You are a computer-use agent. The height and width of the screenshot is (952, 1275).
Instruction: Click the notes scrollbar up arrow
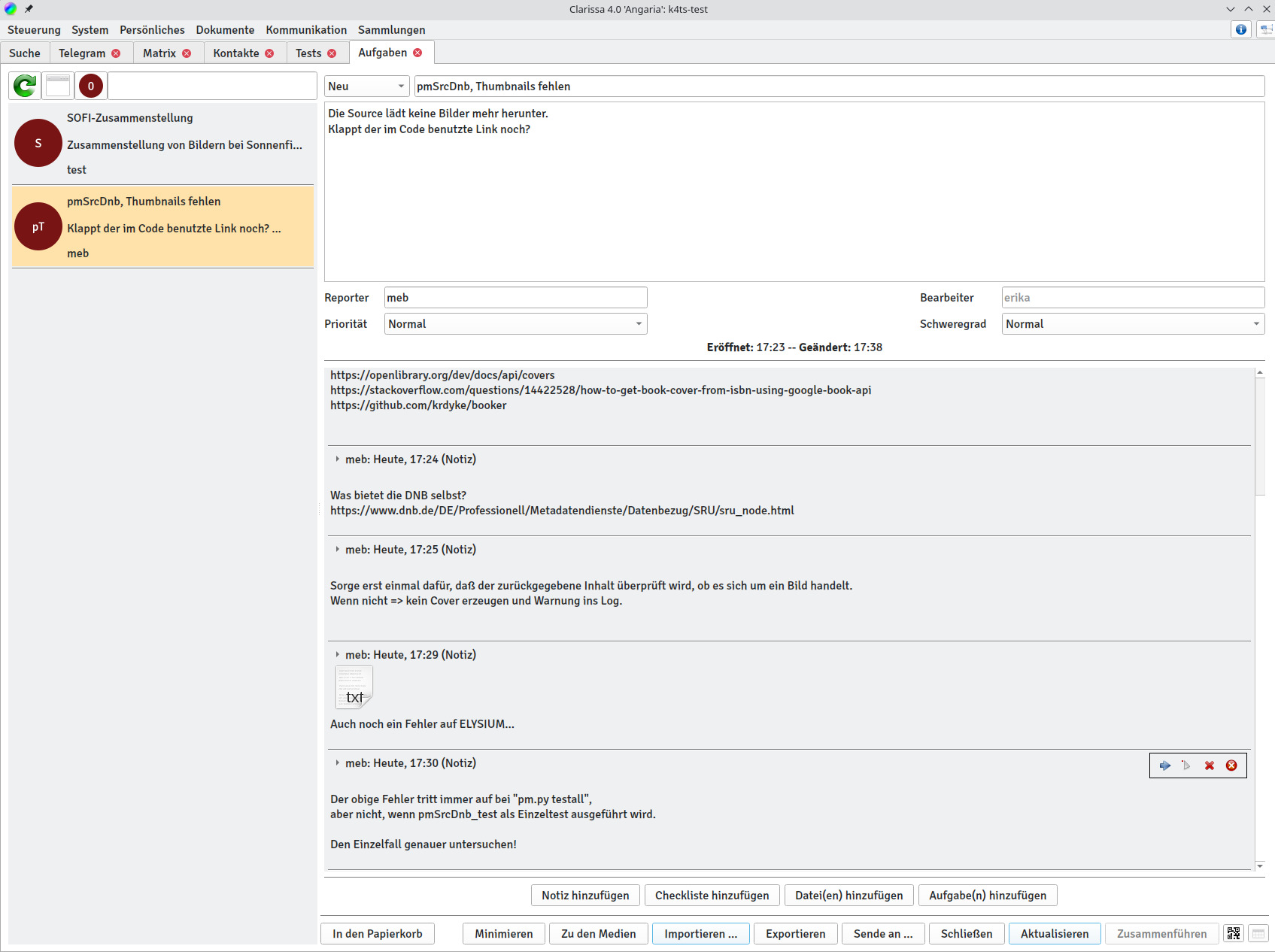(x=1260, y=373)
